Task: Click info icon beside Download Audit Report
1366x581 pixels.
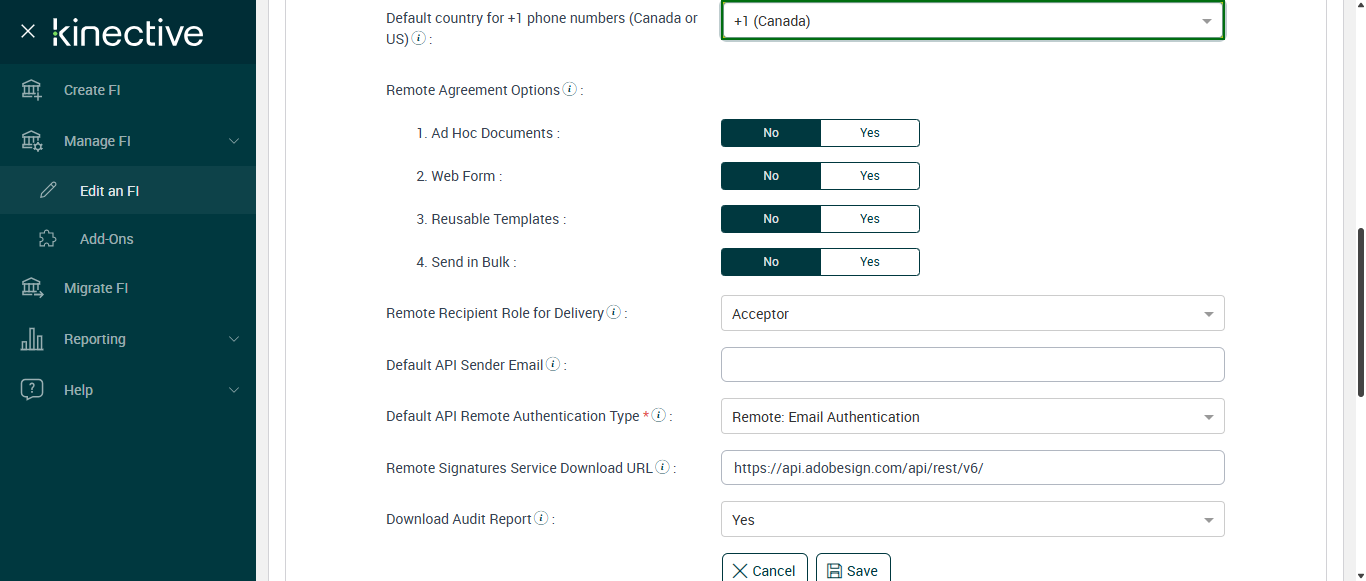Action: pos(541,518)
